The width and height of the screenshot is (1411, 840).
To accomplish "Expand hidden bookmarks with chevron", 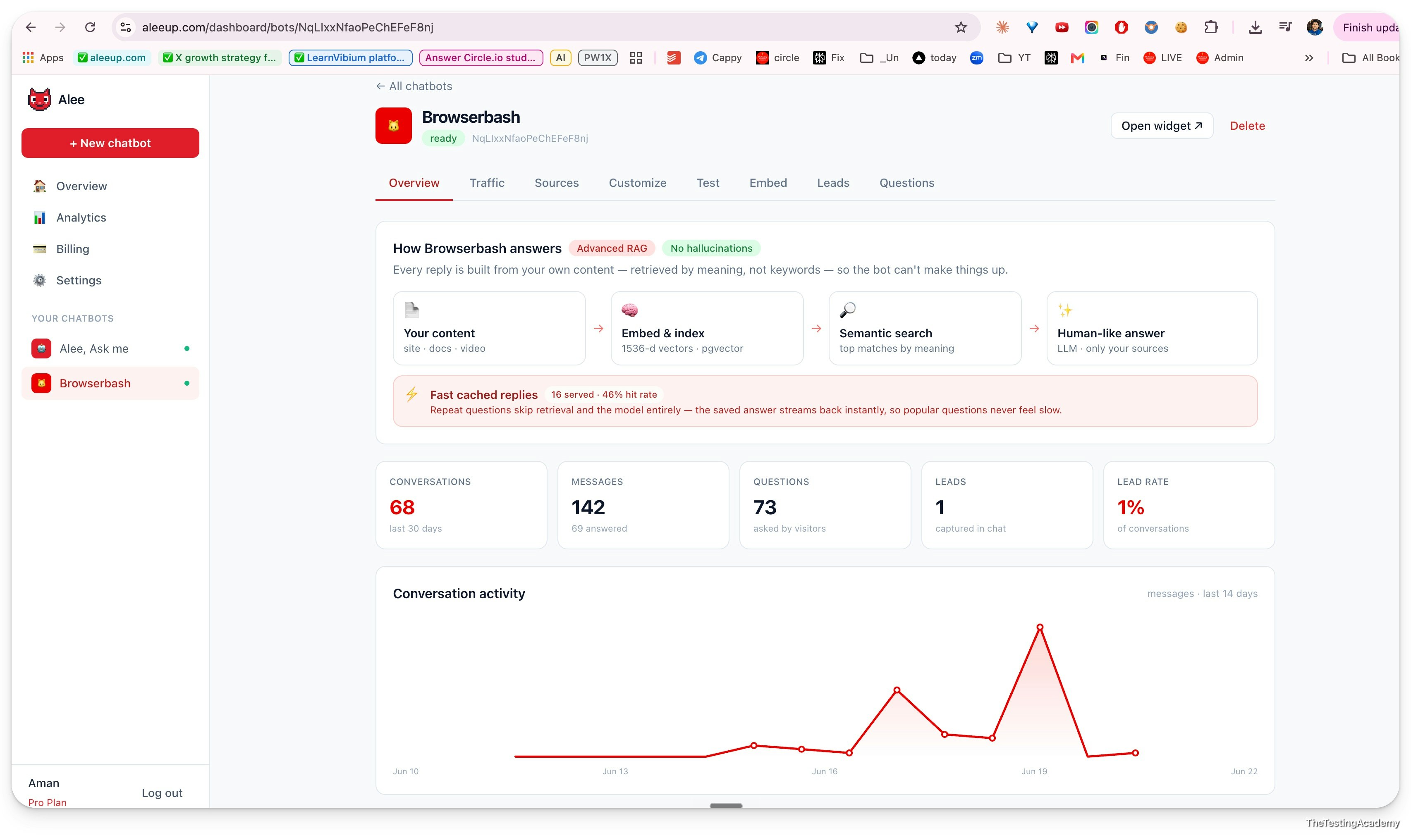I will point(1309,58).
